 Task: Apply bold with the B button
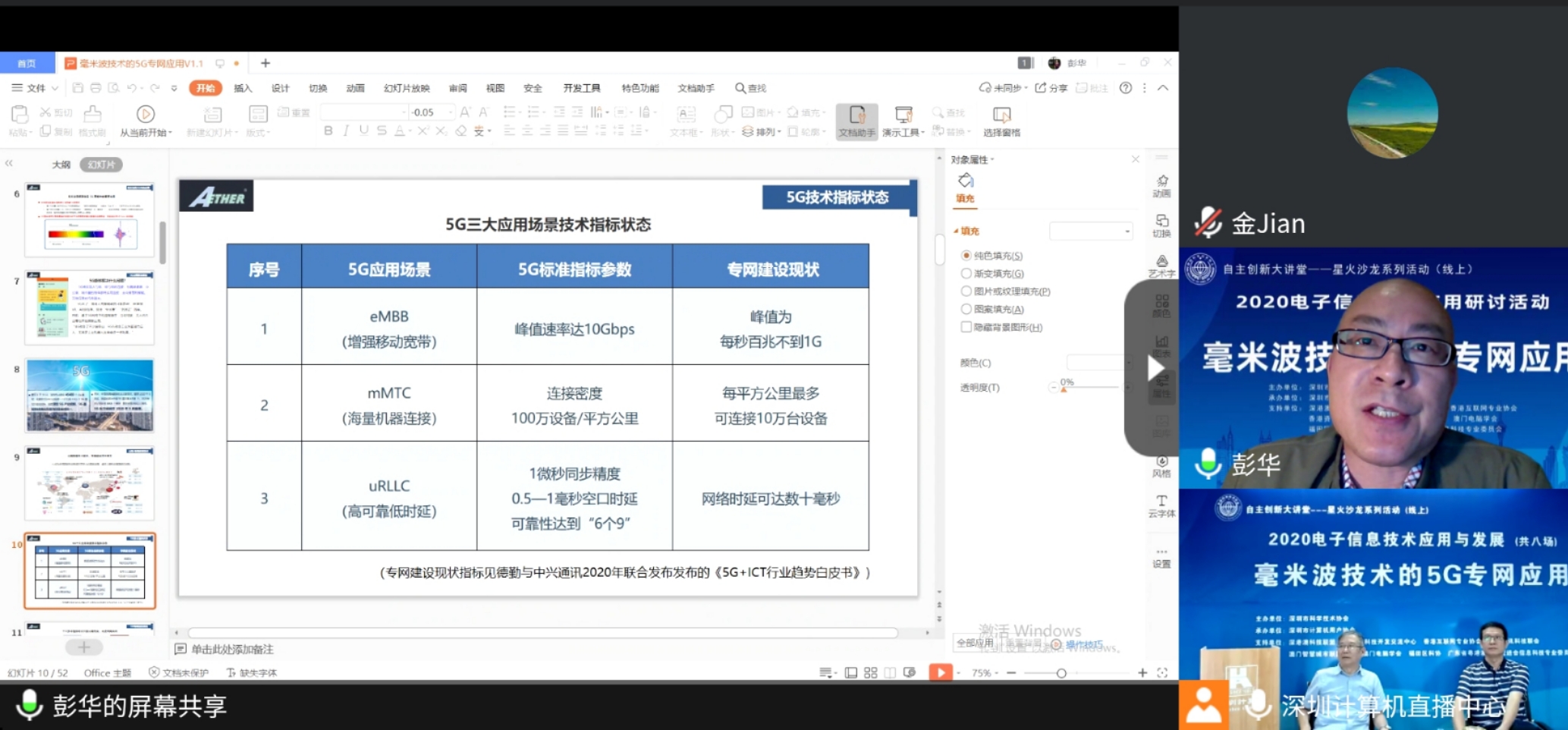(328, 131)
